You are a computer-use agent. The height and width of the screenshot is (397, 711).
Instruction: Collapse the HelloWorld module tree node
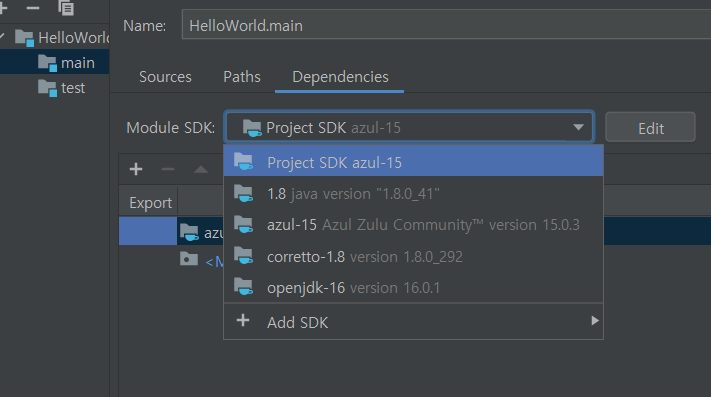pos(3,36)
